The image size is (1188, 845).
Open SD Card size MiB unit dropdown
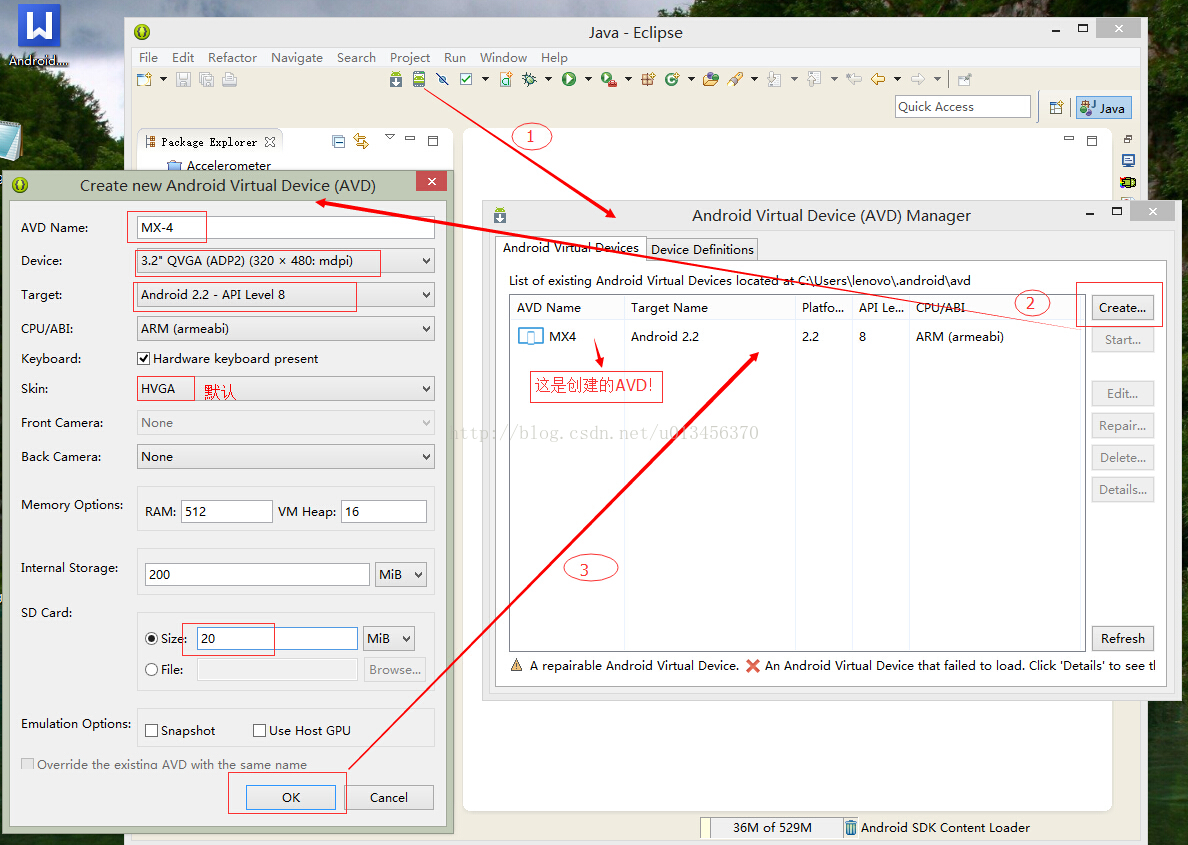(389, 639)
